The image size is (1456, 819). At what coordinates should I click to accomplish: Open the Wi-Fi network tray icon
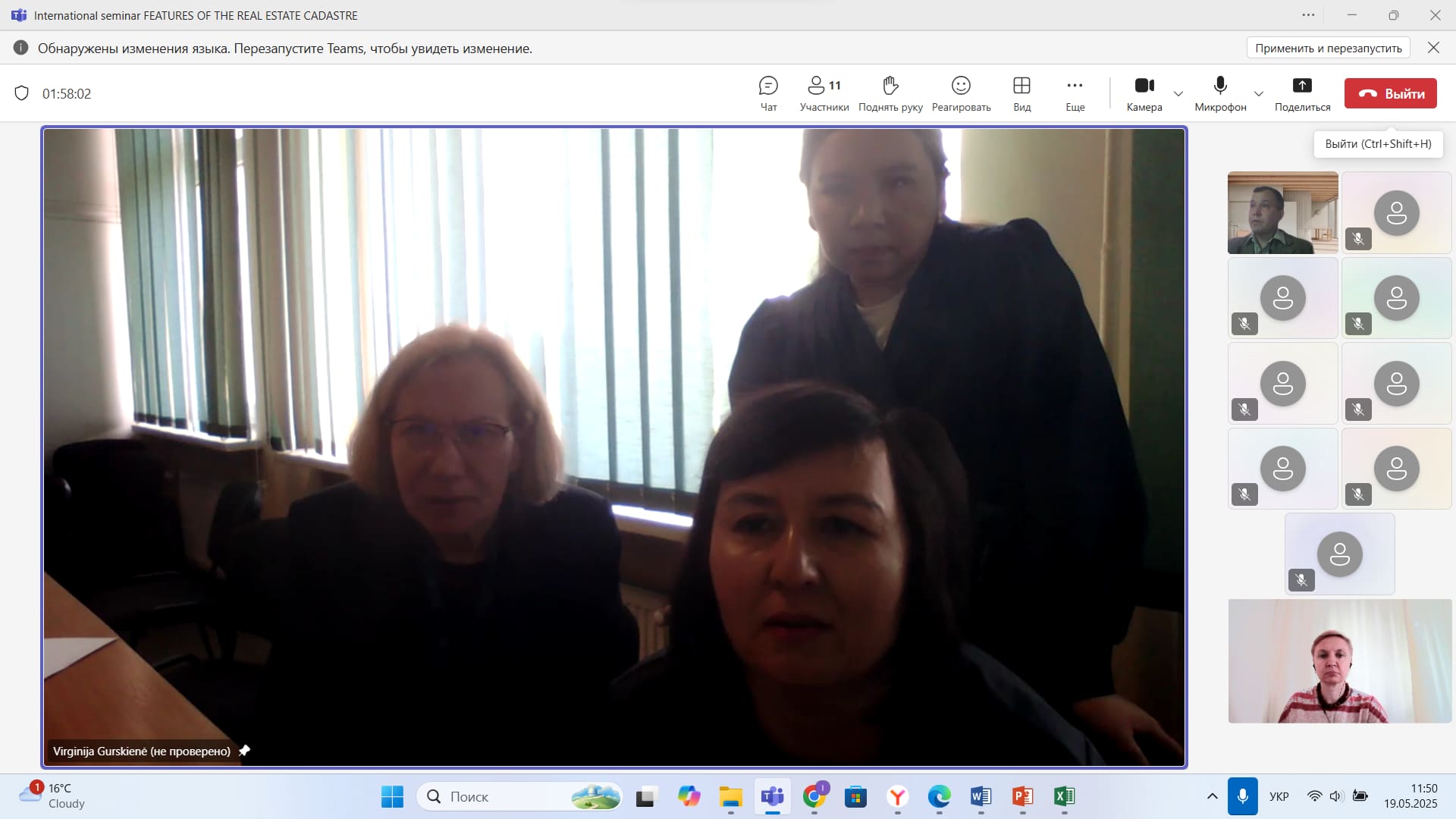click(1315, 796)
